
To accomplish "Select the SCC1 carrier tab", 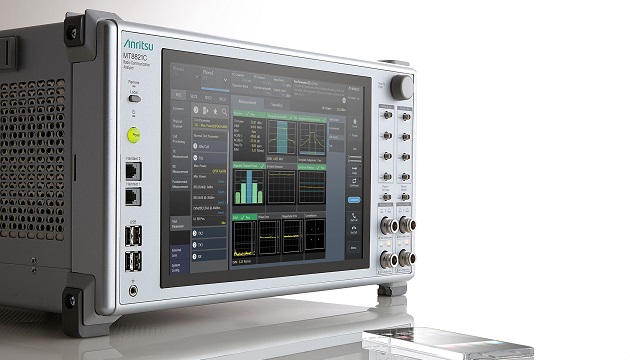I will click(x=194, y=96).
